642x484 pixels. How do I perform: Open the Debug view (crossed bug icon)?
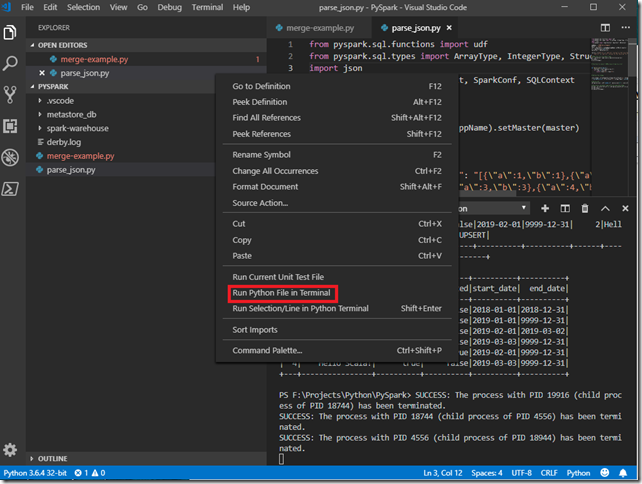pyautogui.click(x=11, y=157)
